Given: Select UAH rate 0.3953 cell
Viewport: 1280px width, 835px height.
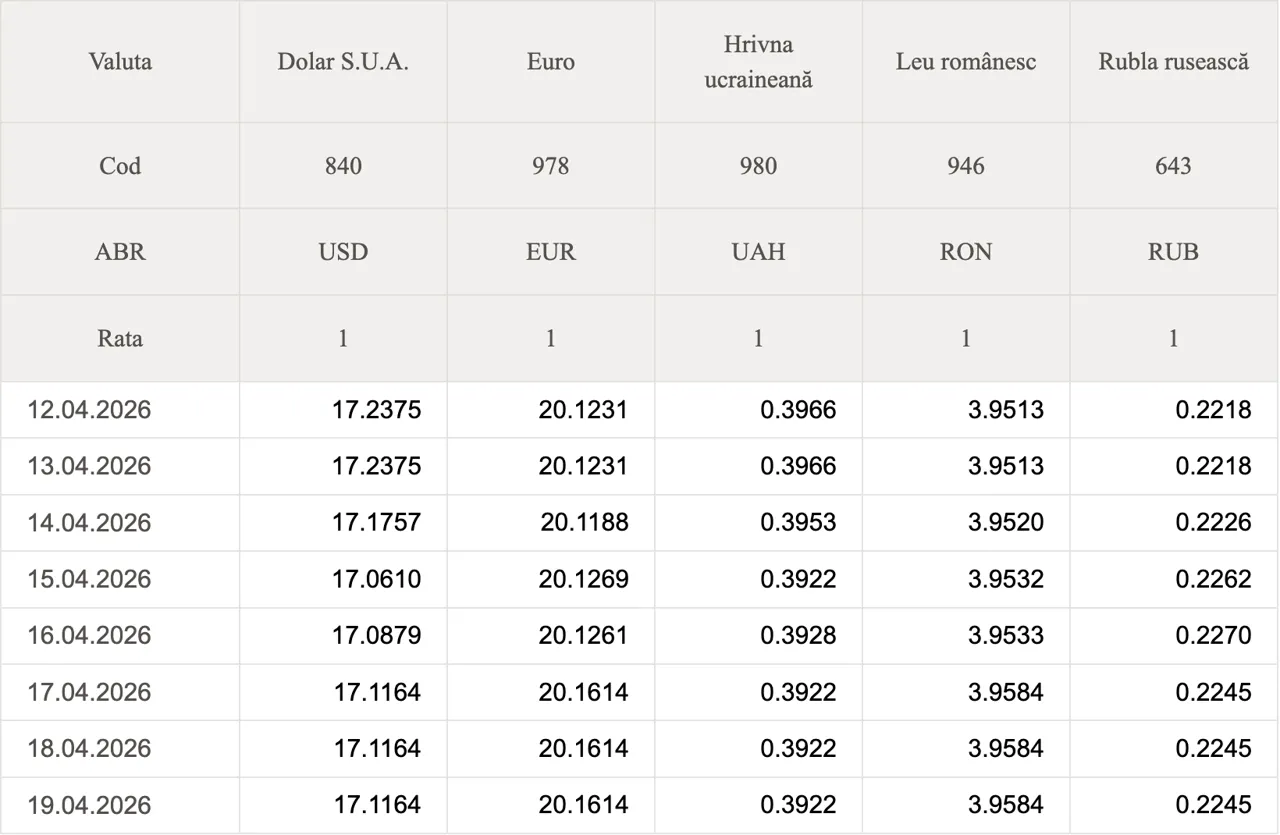Looking at the screenshot, I should click(x=798, y=523).
